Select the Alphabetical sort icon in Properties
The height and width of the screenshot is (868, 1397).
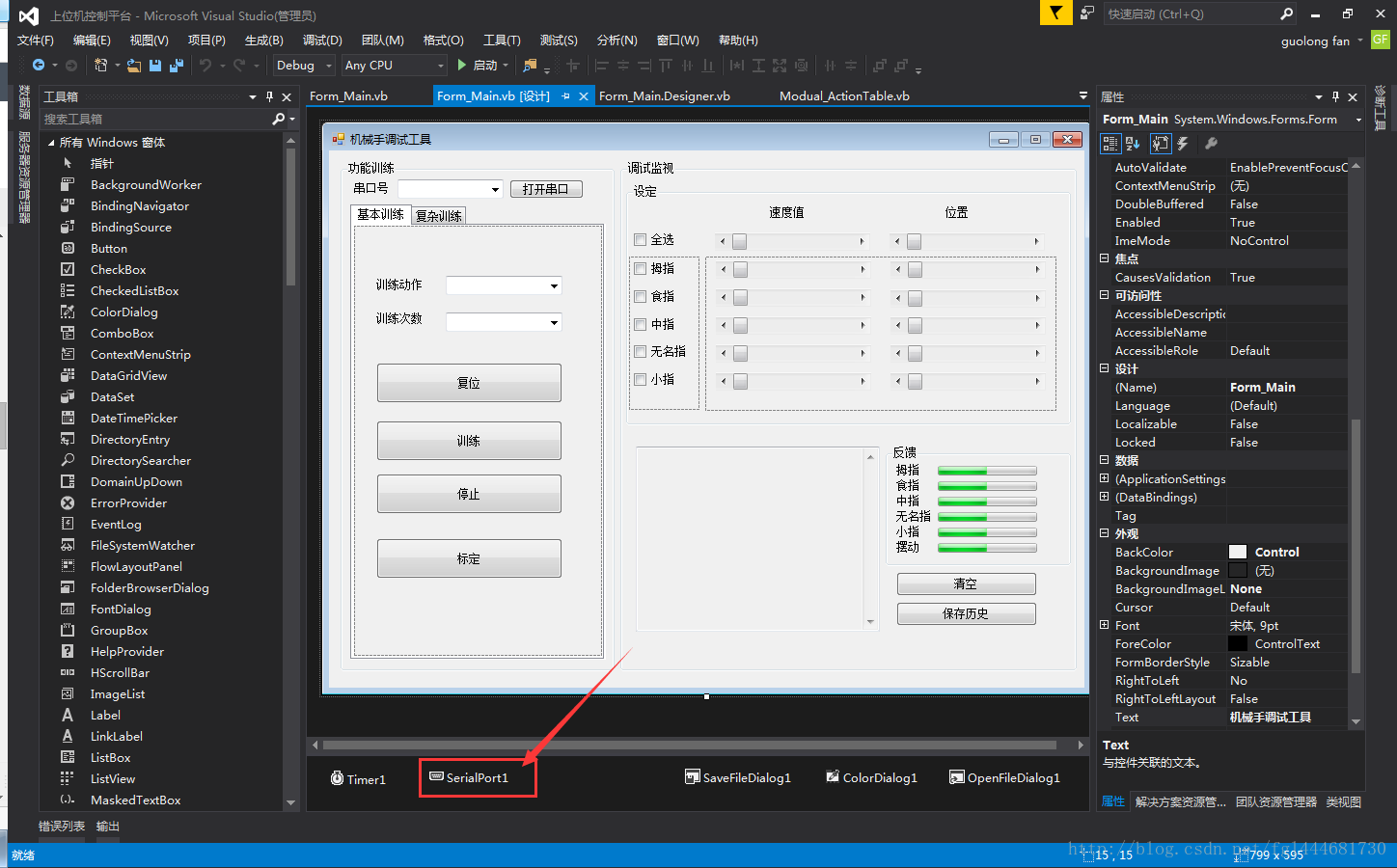(1133, 143)
